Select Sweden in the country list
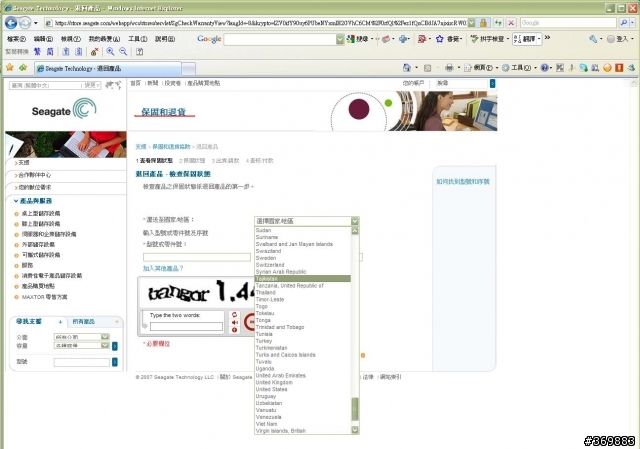This screenshot has width=640, height=449. pyautogui.click(x=302, y=258)
